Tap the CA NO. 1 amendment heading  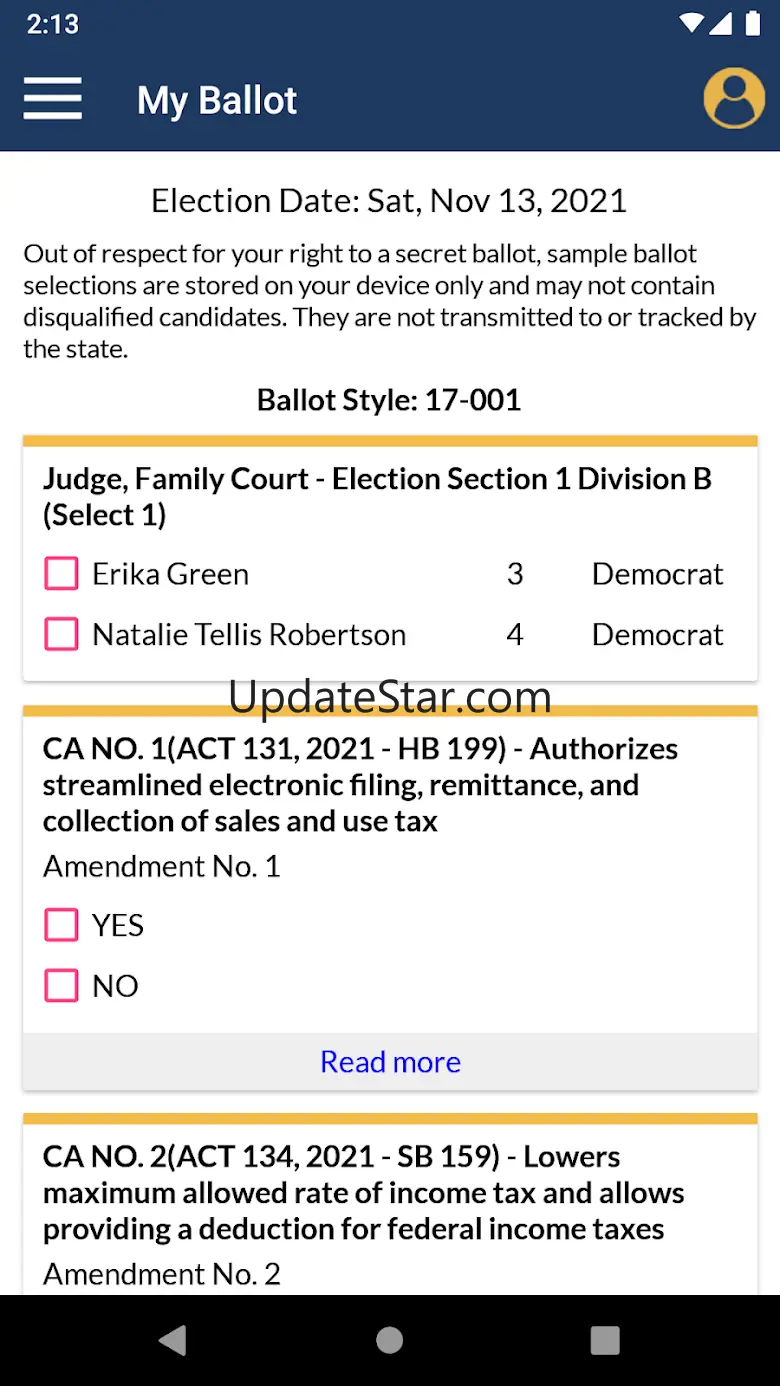[x=360, y=785]
